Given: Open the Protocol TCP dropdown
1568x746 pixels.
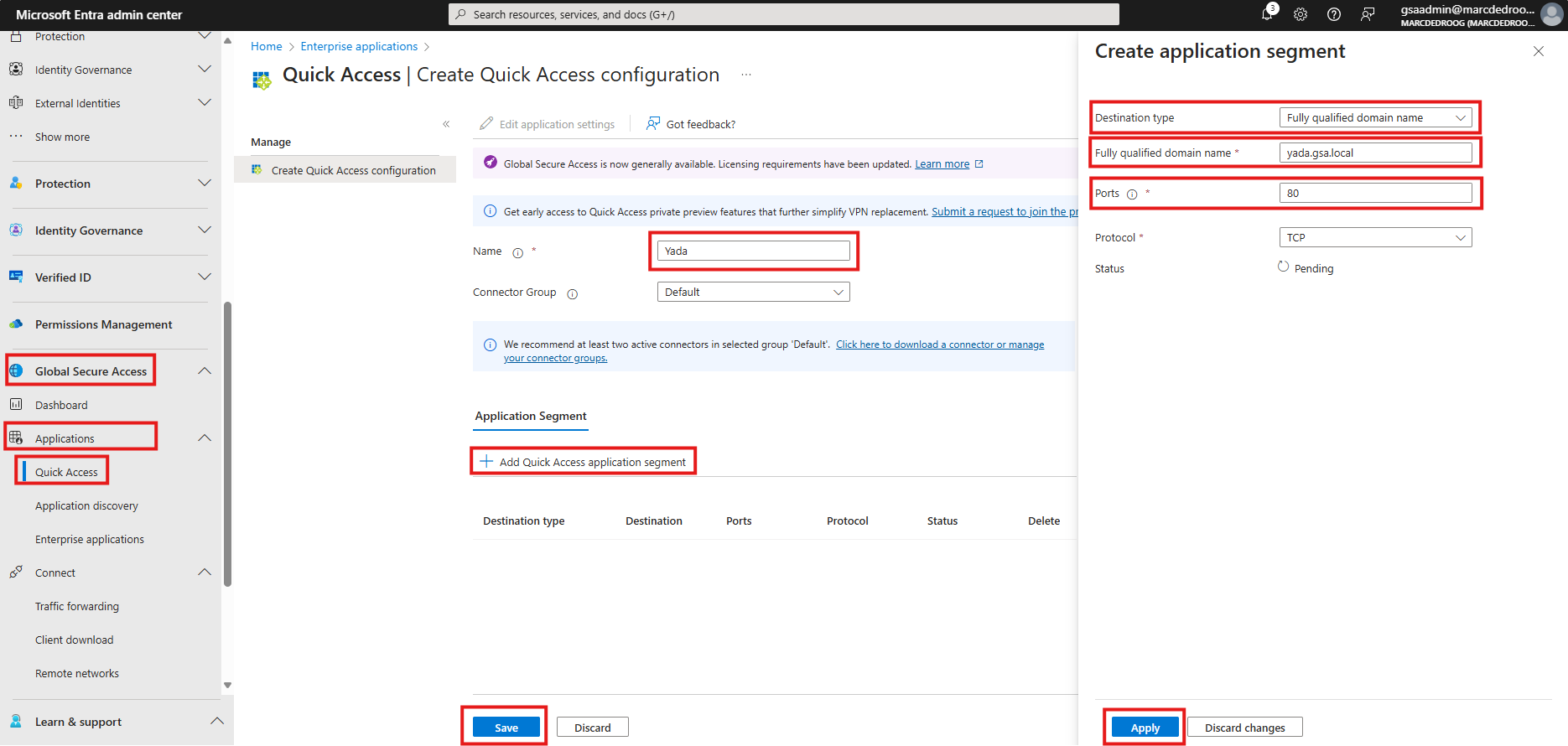Looking at the screenshot, I should click(1375, 237).
